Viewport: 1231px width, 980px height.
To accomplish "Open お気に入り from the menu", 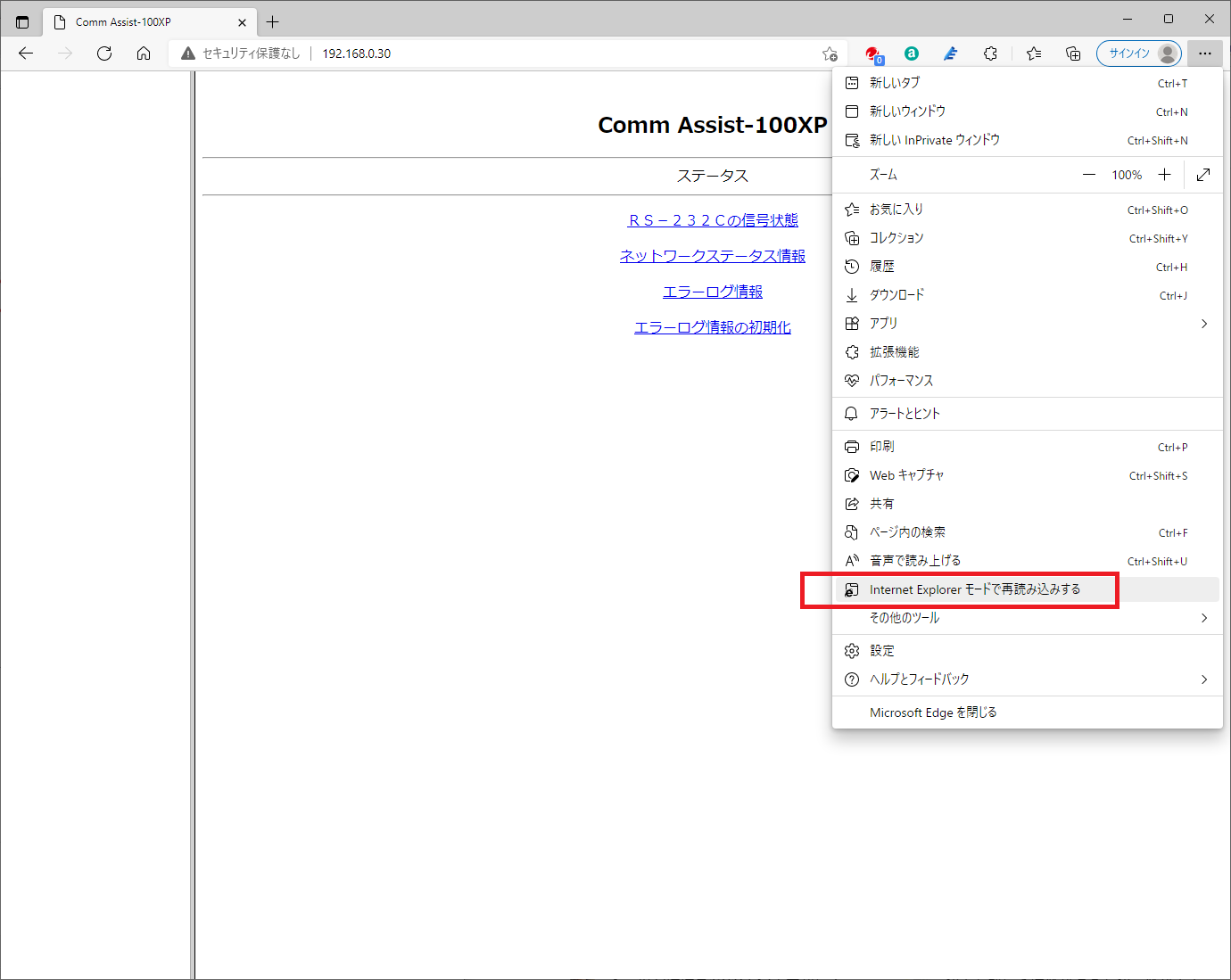I will click(x=1027, y=210).
